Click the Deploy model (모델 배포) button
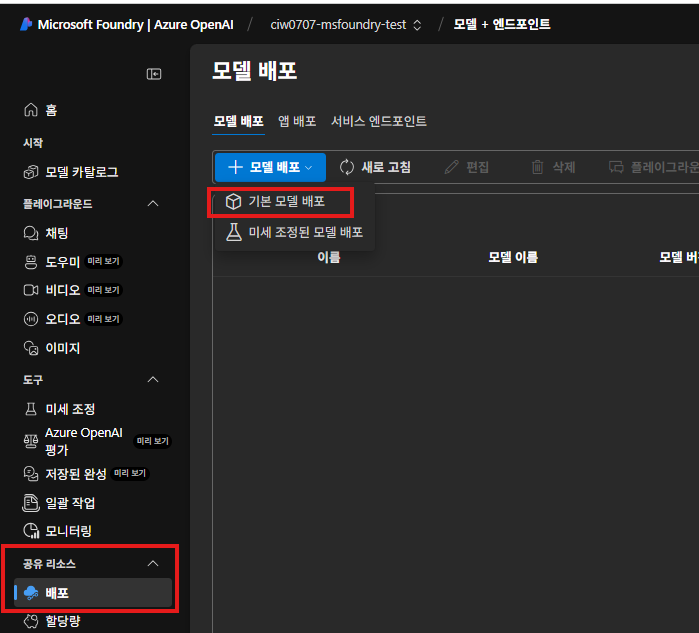This screenshot has width=699, height=633. [x=270, y=167]
